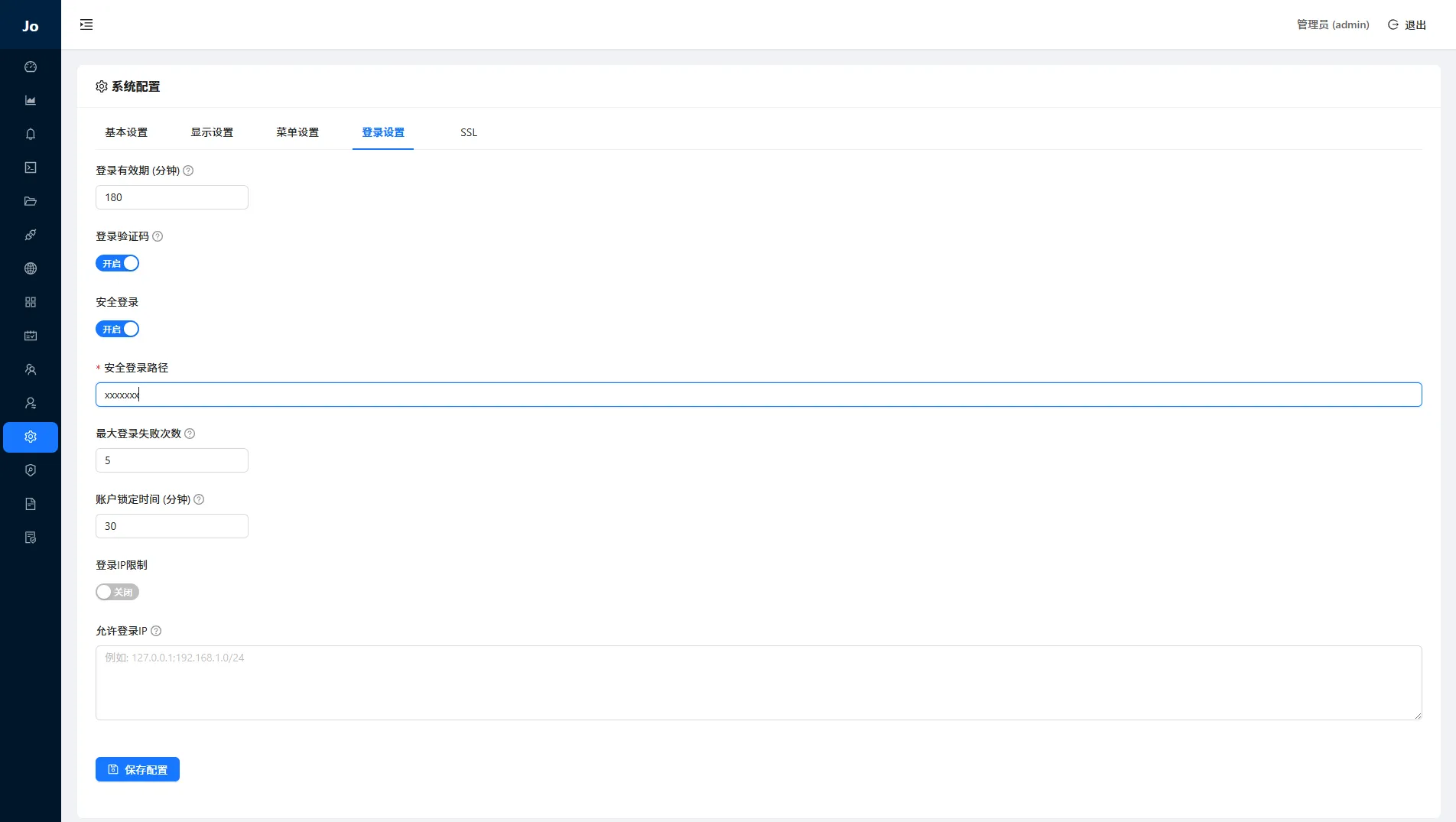The height and width of the screenshot is (822, 1456).
Task: Click the bell notifications sidebar icon
Action: pos(31,135)
